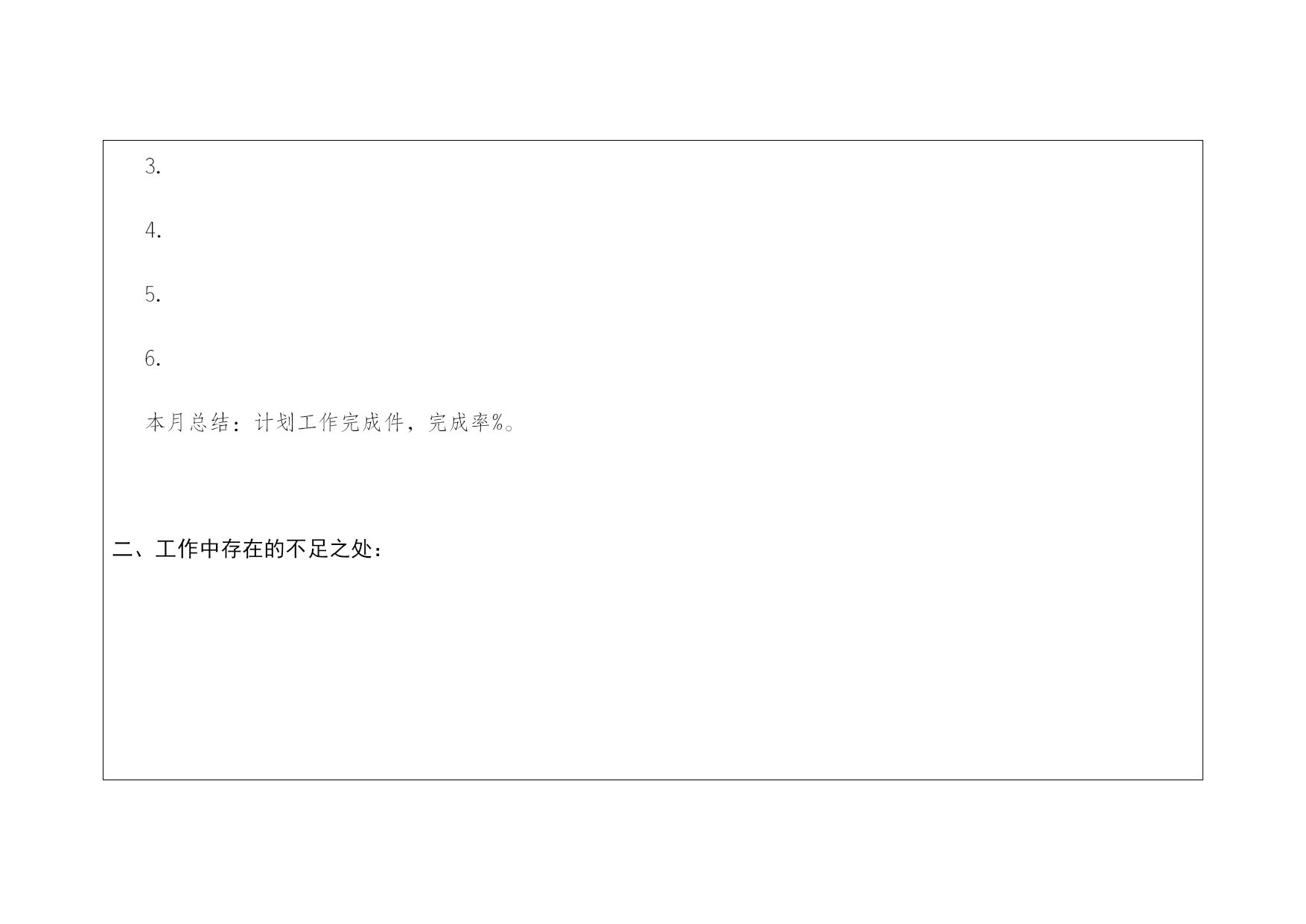Click list item number 3.
1306x924 pixels.
153,167
